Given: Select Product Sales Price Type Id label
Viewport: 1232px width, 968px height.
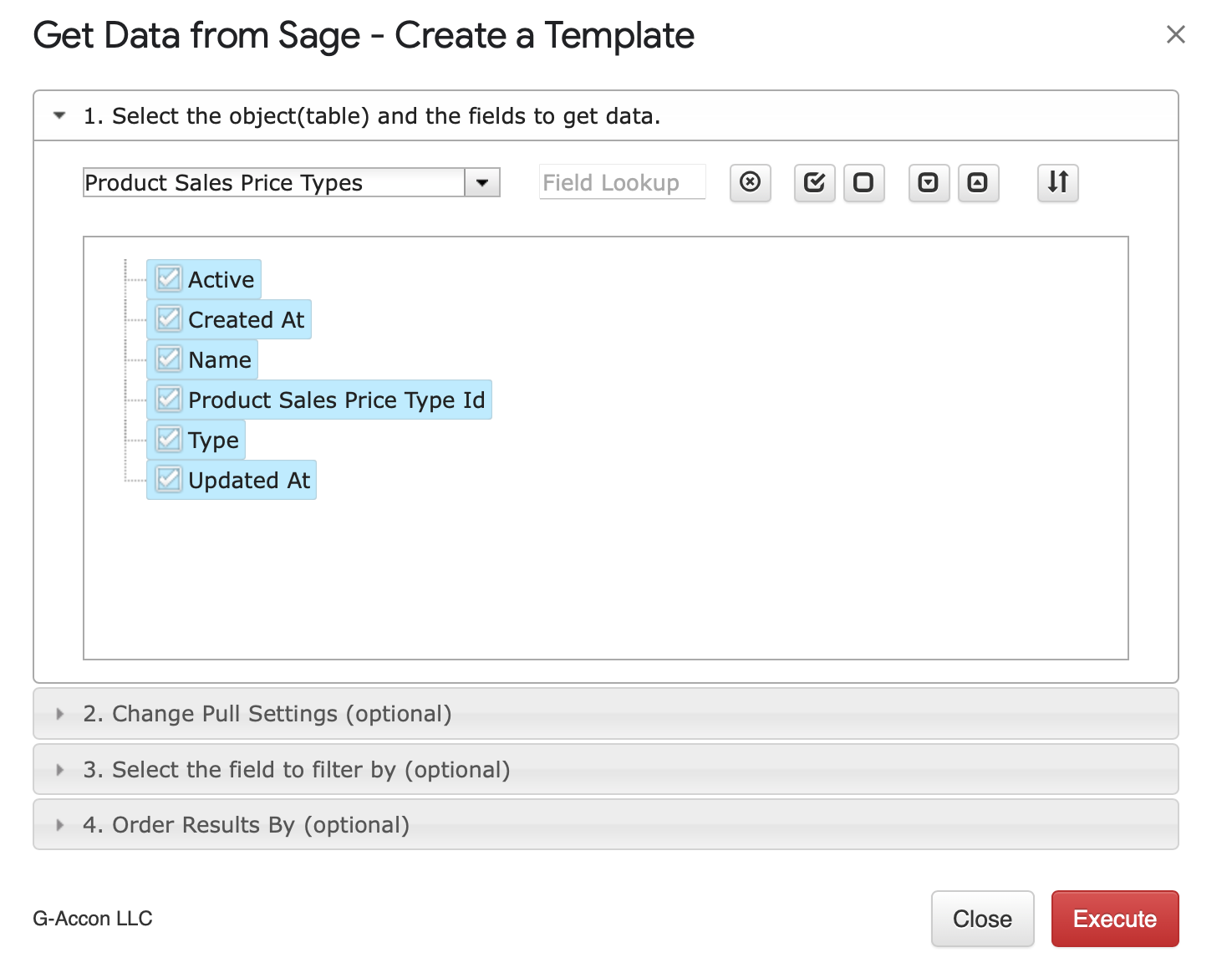Looking at the screenshot, I should (337, 400).
